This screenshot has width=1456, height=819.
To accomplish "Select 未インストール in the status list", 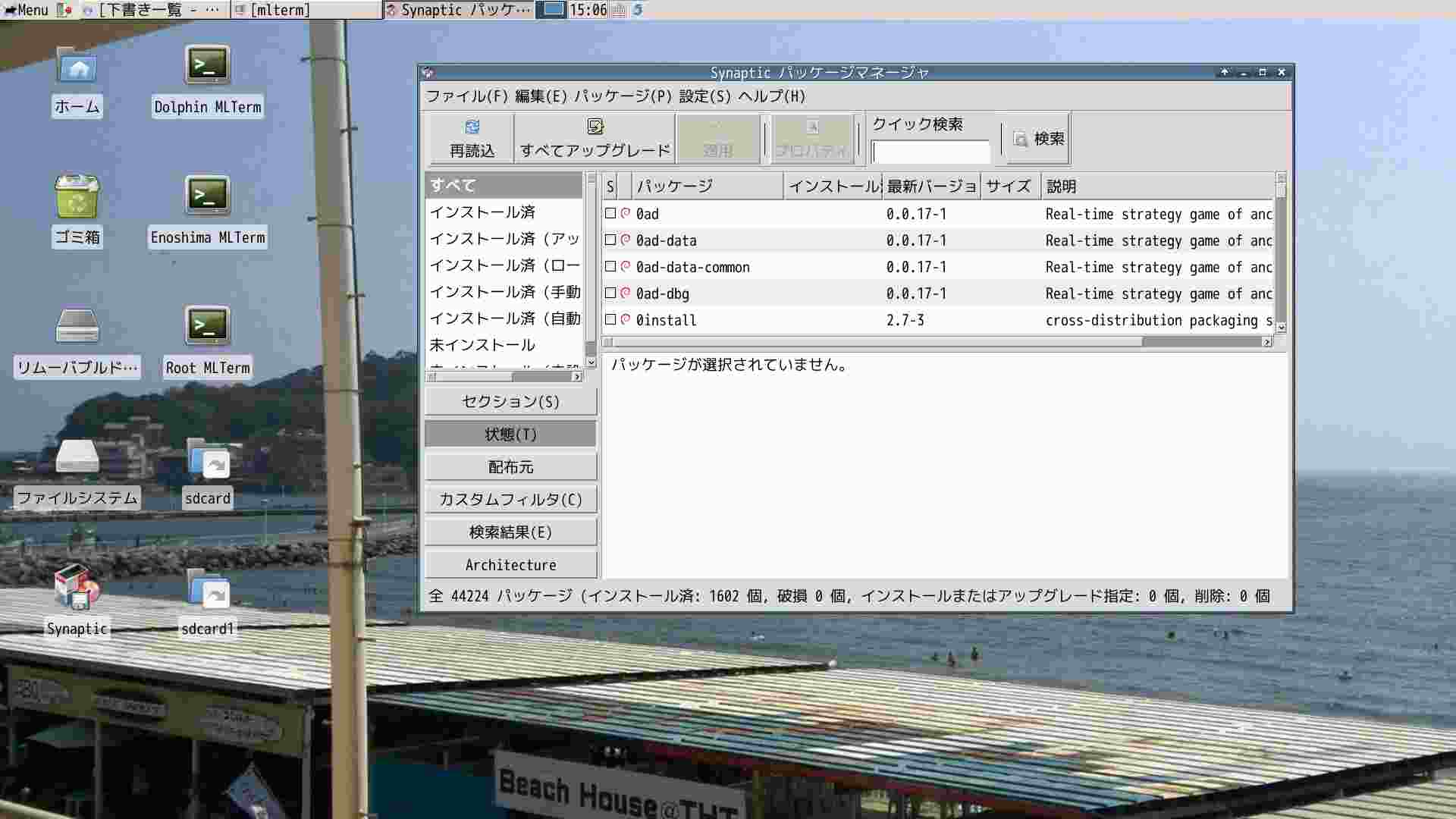I will pos(483,345).
